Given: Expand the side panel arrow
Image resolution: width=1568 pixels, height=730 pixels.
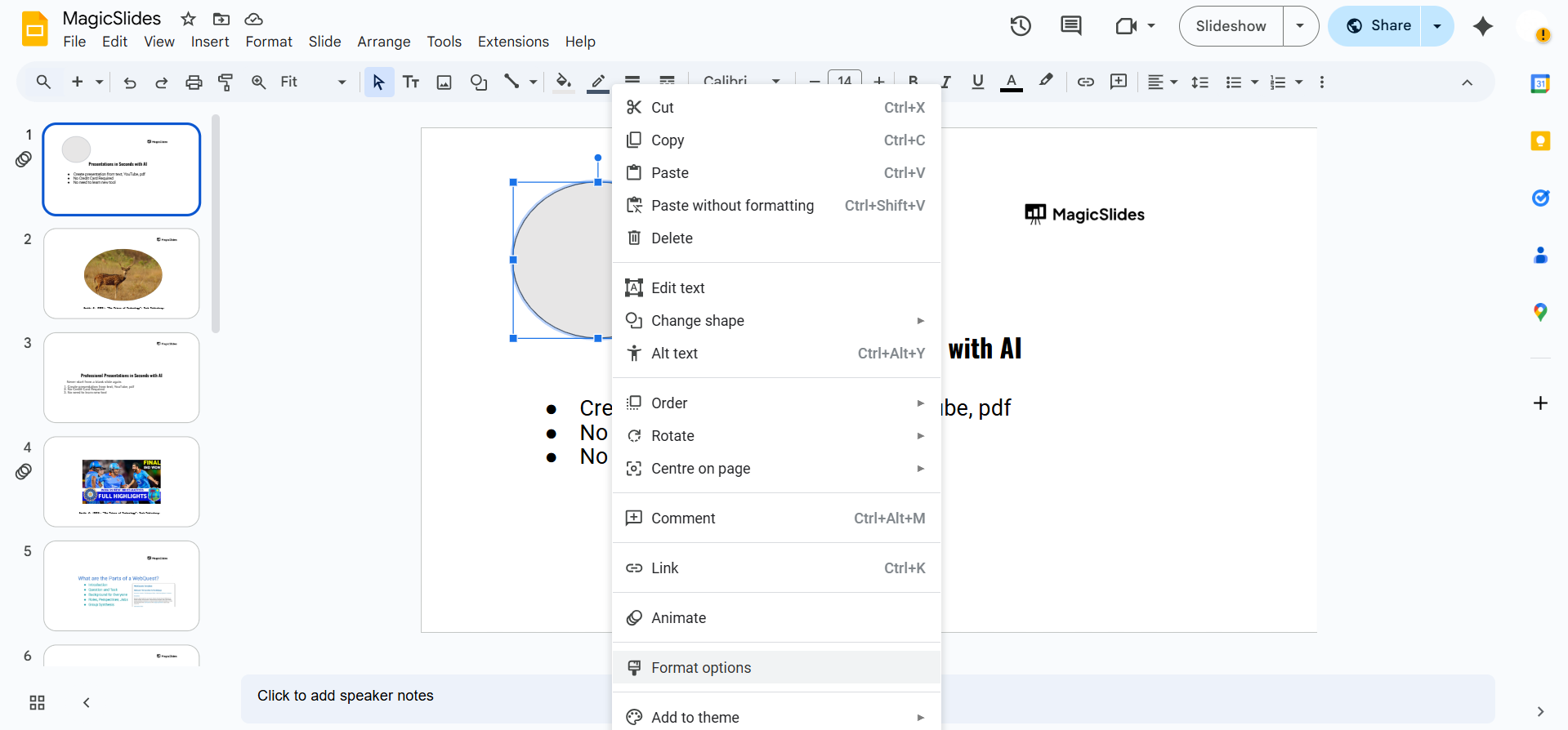Looking at the screenshot, I should pos(1540,711).
